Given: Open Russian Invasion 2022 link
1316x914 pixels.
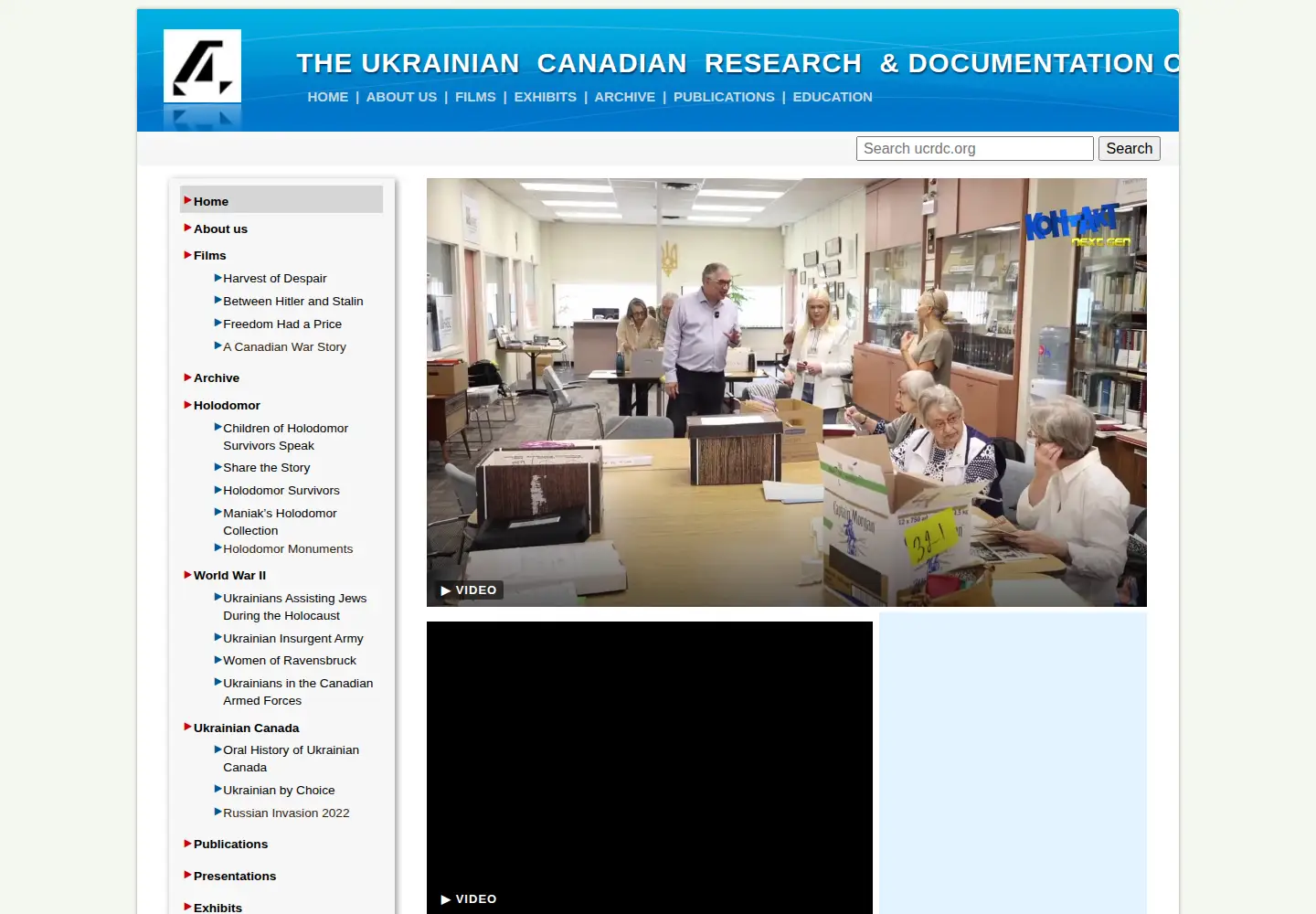Looking at the screenshot, I should tap(286, 813).
